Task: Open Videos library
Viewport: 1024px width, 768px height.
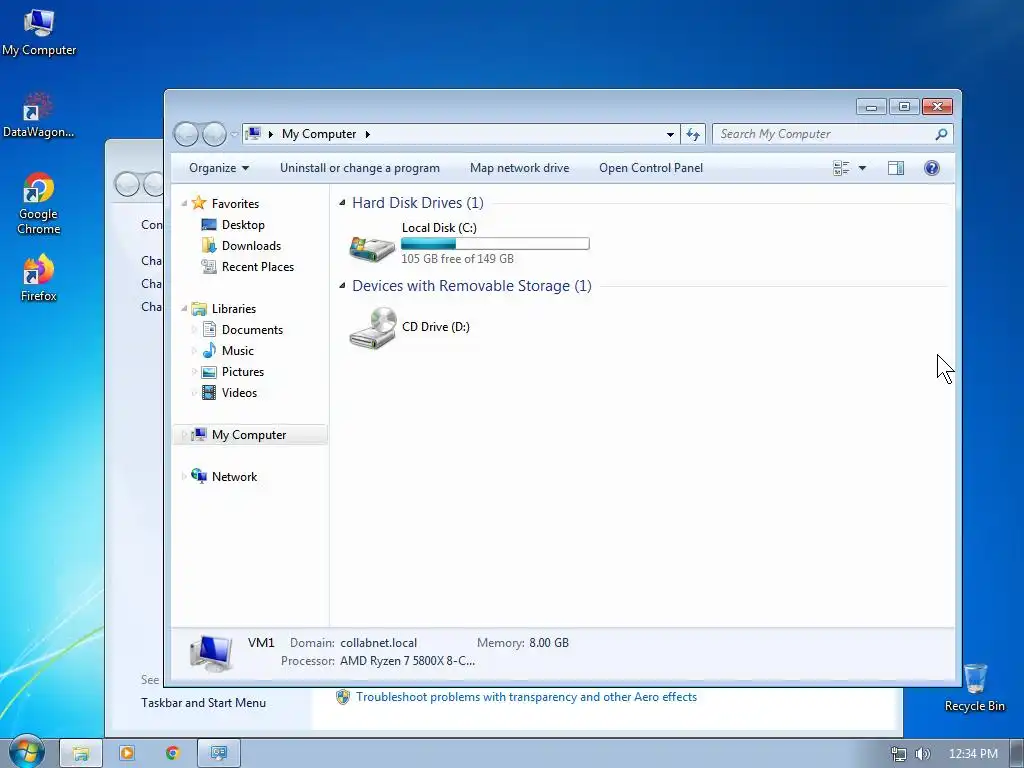Action: coord(239,392)
